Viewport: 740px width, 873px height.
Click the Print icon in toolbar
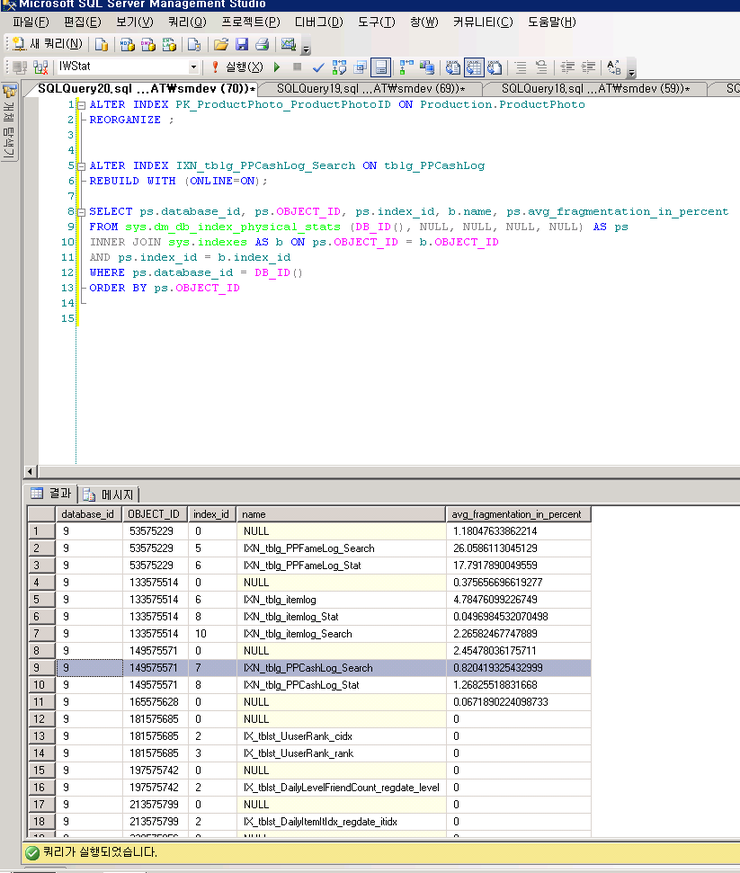262,44
